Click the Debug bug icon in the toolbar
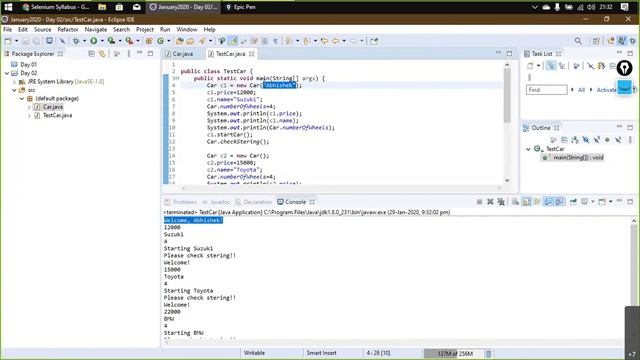 tap(76, 41)
